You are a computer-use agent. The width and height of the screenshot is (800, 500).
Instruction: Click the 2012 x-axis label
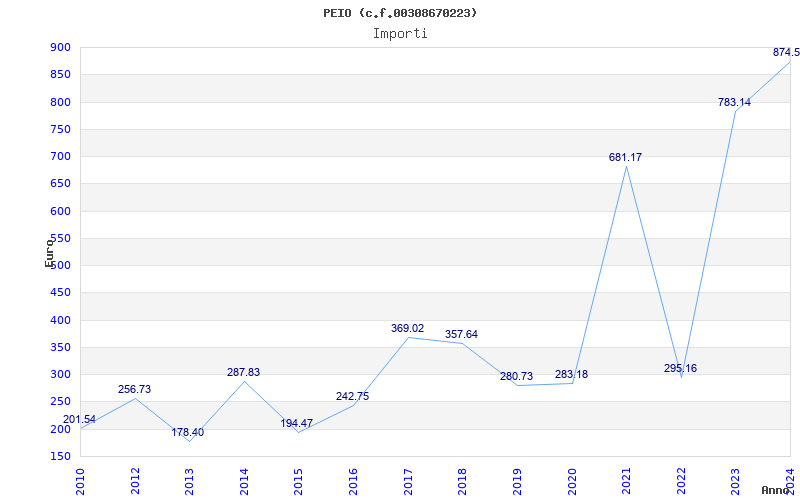pos(135,482)
